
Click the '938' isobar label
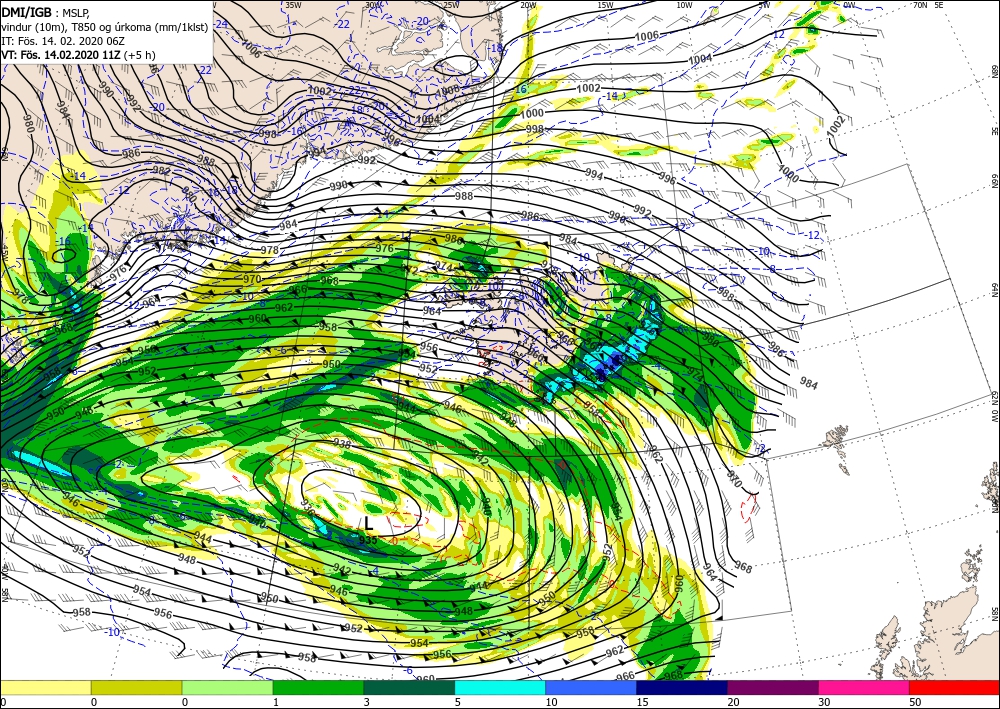tap(342, 444)
